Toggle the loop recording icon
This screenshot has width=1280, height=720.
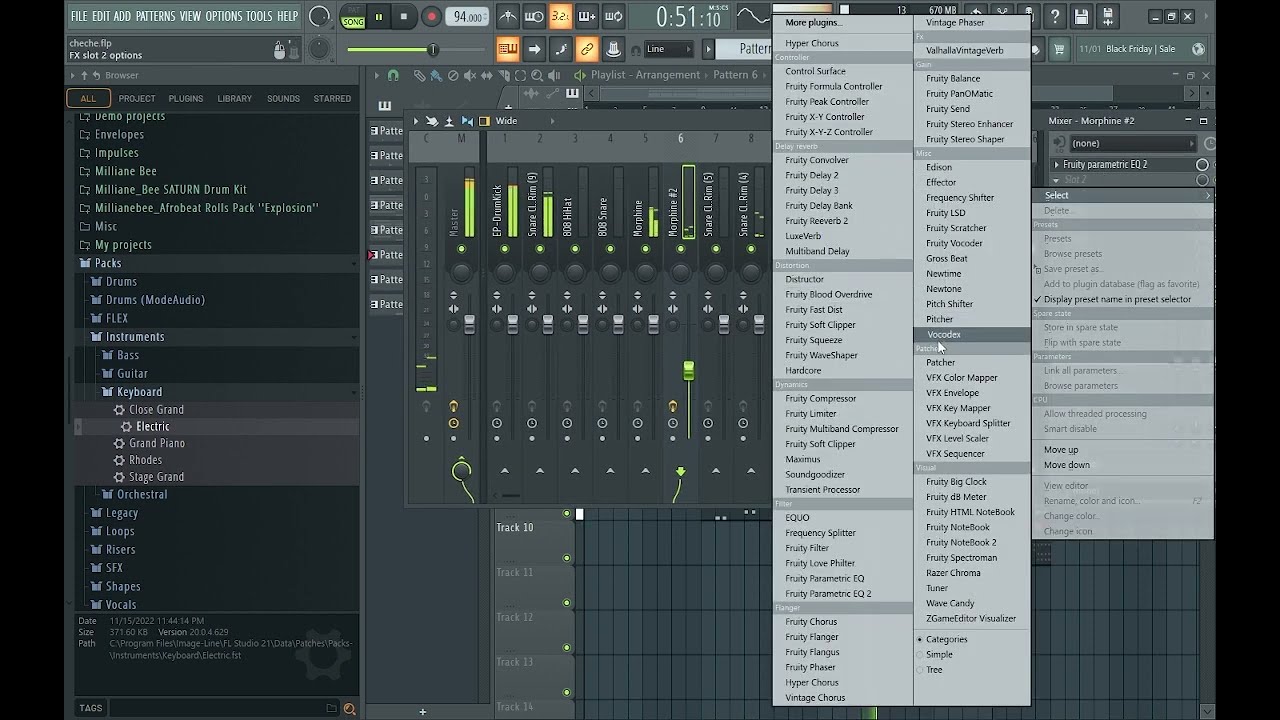tap(614, 16)
